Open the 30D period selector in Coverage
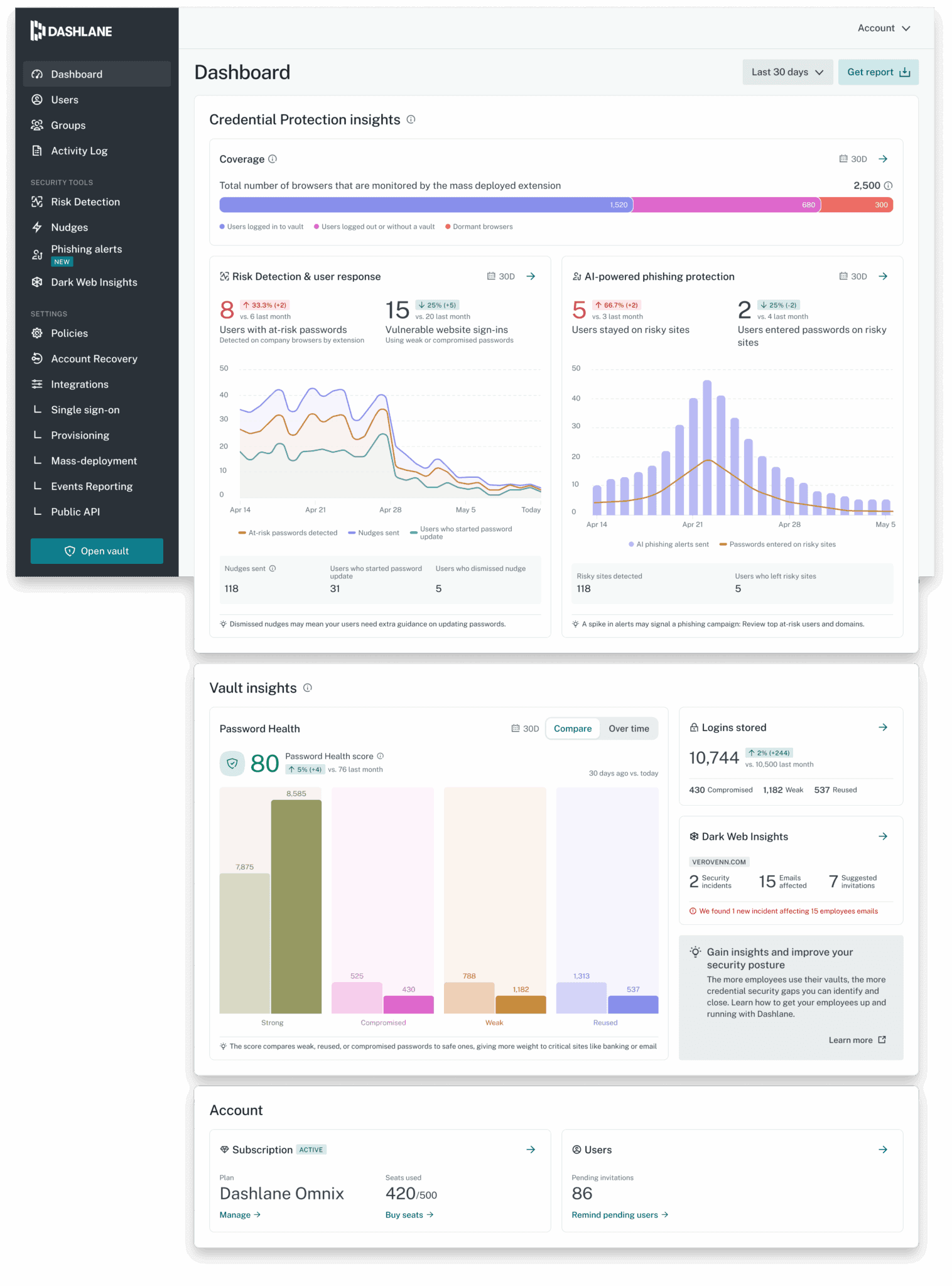This screenshot has width=952, height=1286. coord(853,159)
